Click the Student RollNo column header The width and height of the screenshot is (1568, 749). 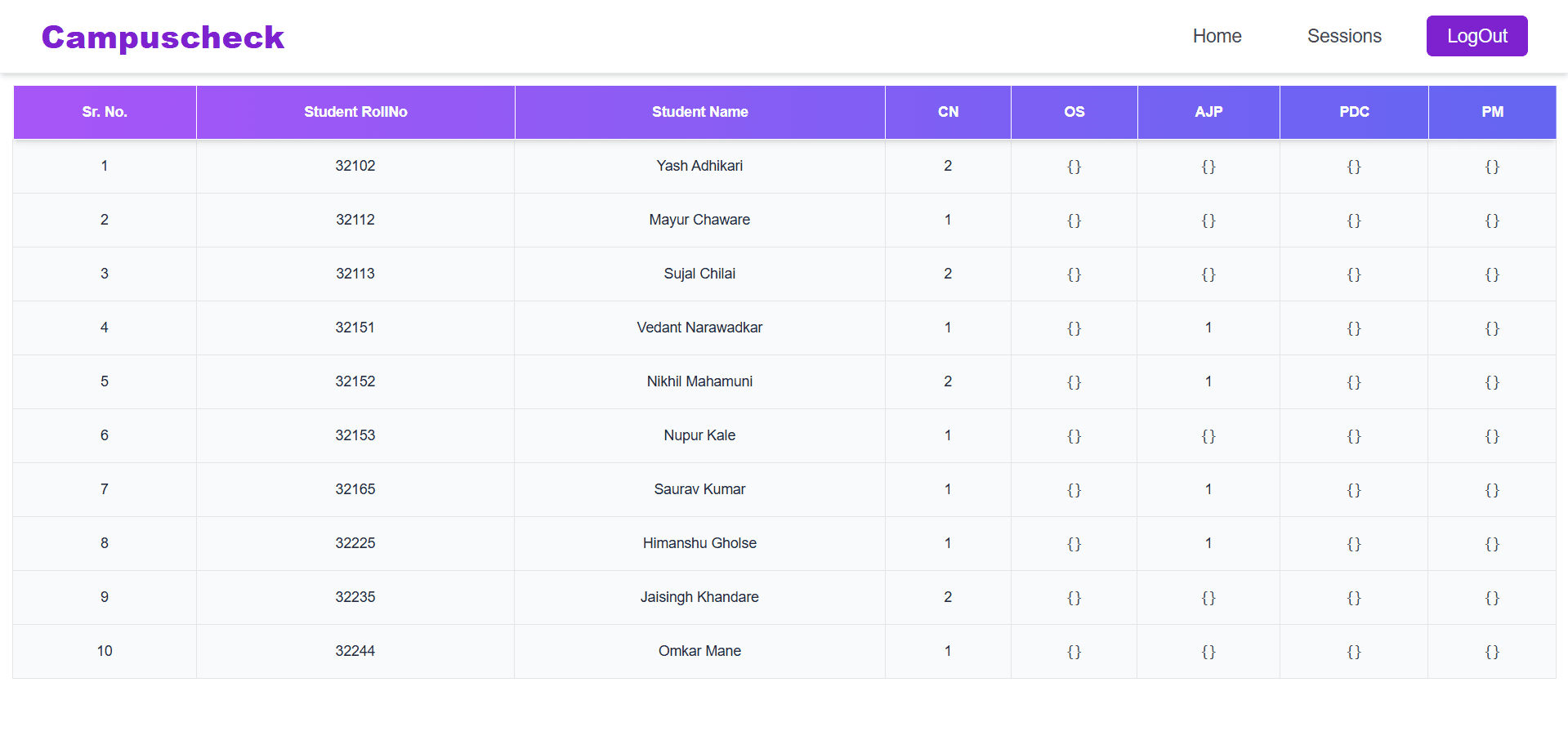[355, 112]
